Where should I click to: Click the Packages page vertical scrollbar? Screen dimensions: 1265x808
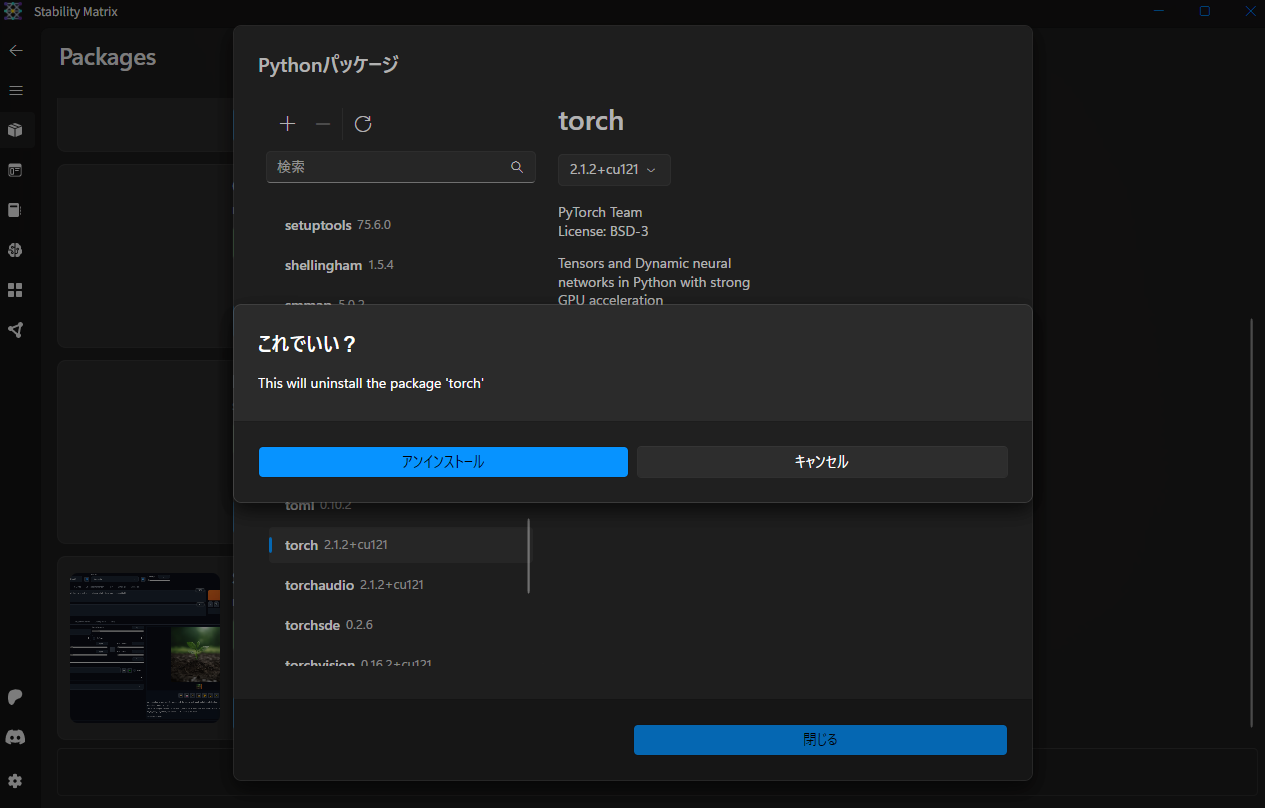1251,523
